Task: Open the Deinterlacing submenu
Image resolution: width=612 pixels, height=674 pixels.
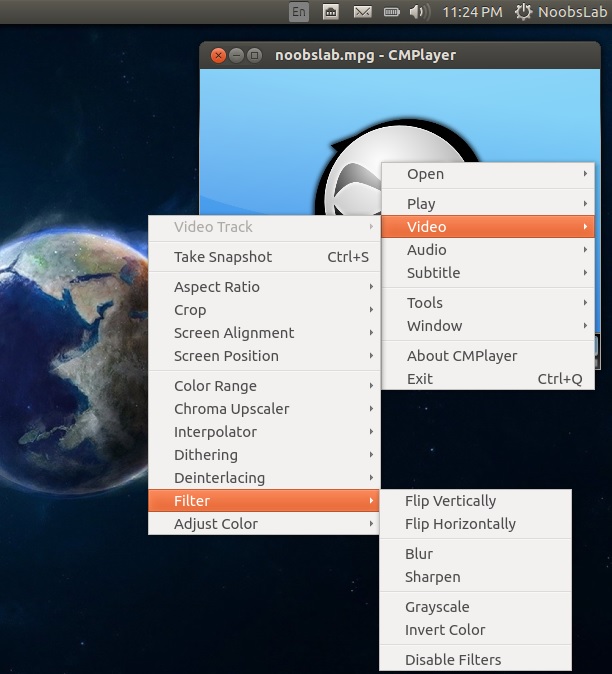Action: click(x=264, y=478)
